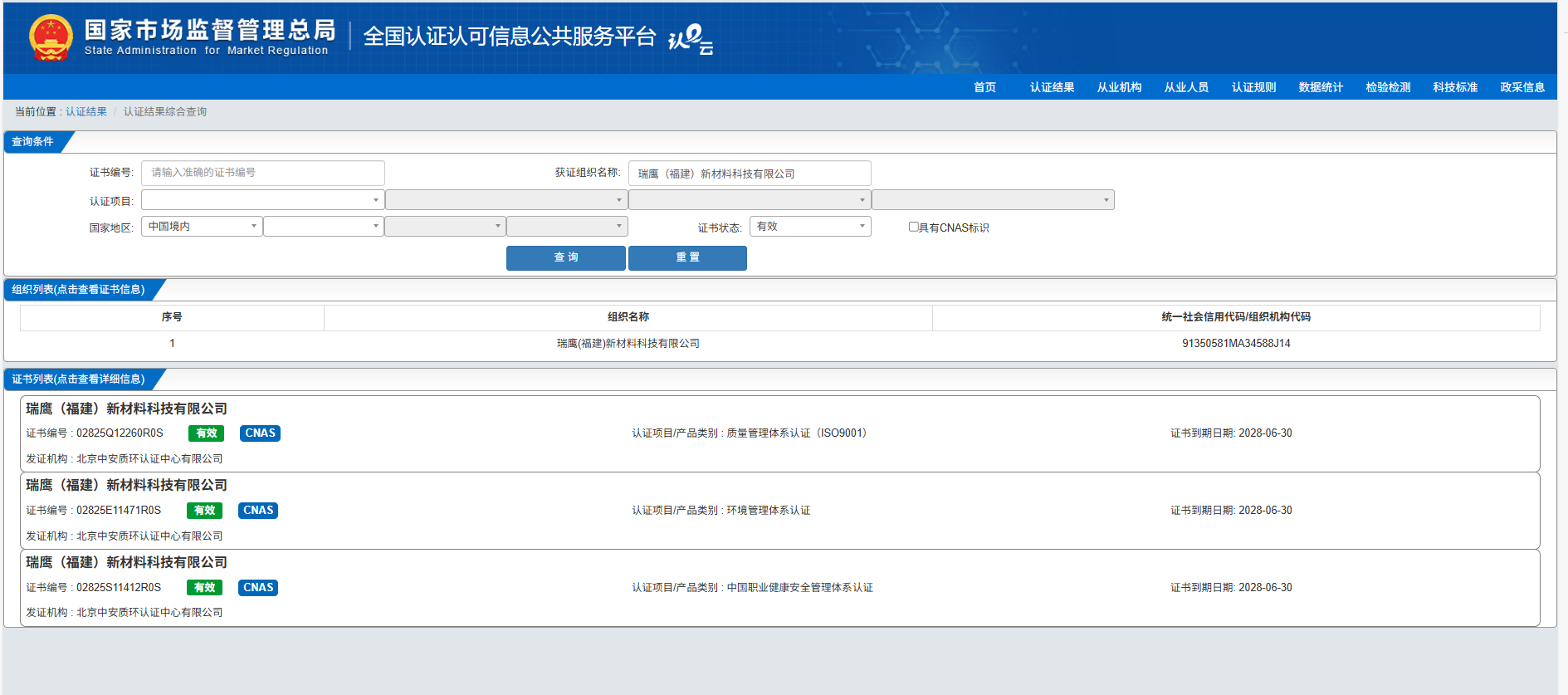
Task: Click the national emblem logo
Action: point(51,38)
